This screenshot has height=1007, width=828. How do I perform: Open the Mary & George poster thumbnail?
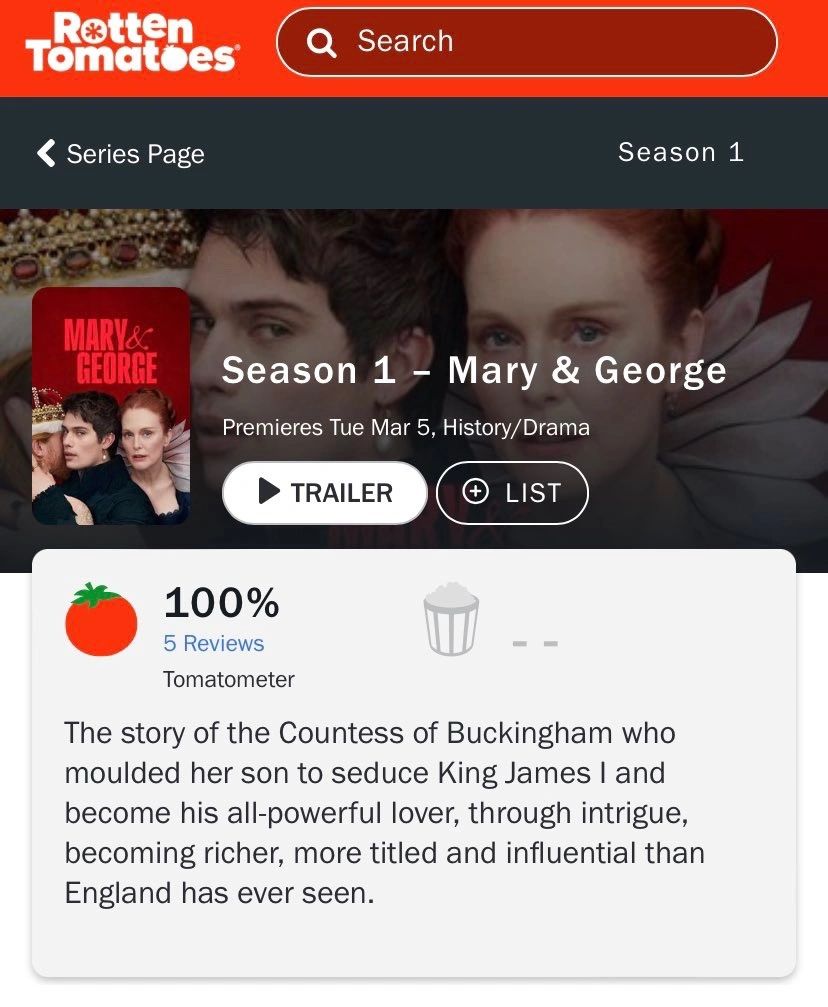111,406
